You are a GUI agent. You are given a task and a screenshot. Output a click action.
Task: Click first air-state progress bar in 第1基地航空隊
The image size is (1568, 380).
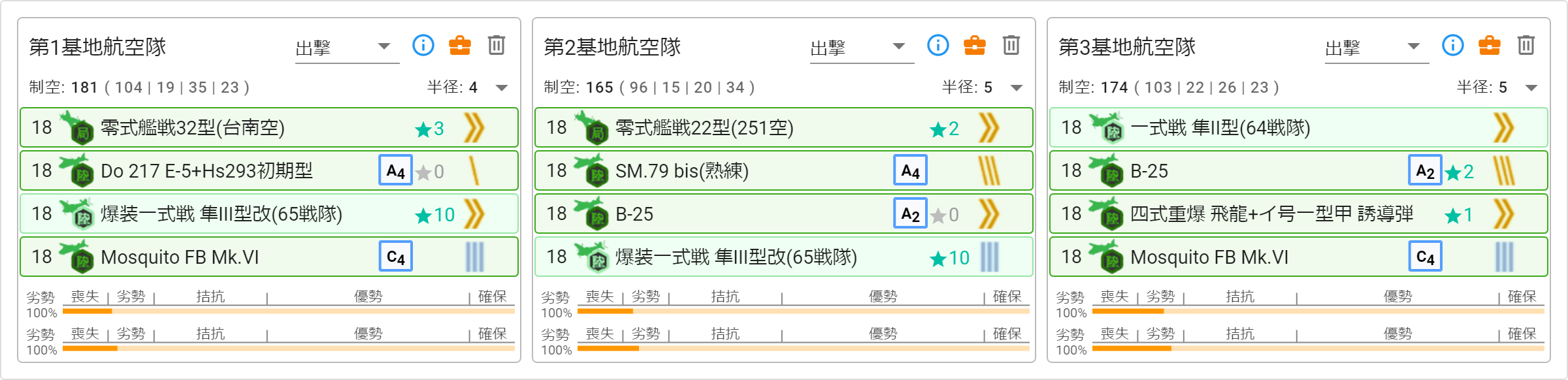click(x=289, y=311)
